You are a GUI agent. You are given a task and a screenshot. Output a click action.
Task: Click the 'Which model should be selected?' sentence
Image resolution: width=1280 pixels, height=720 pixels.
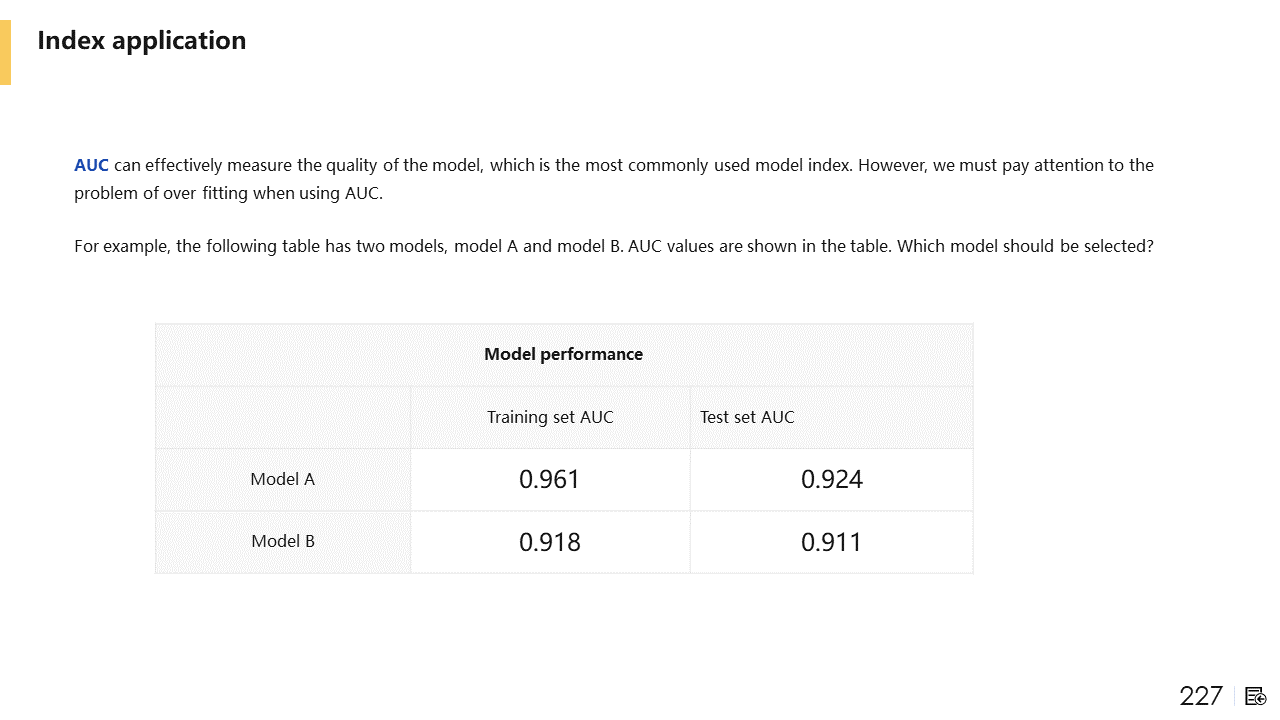(1025, 246)
